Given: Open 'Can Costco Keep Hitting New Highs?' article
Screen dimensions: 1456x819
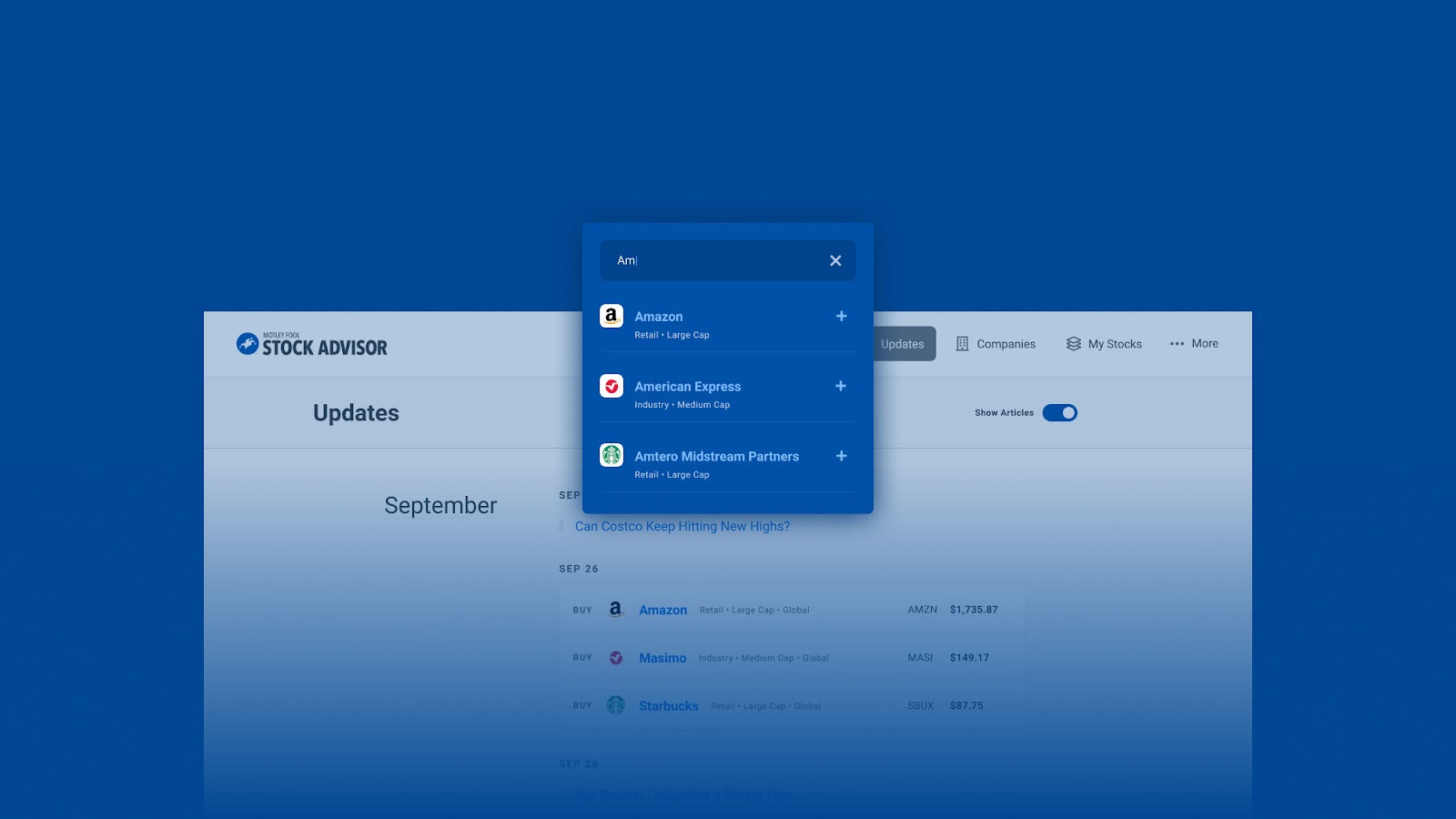Looking at the screenshot, I should click(682, 526).
